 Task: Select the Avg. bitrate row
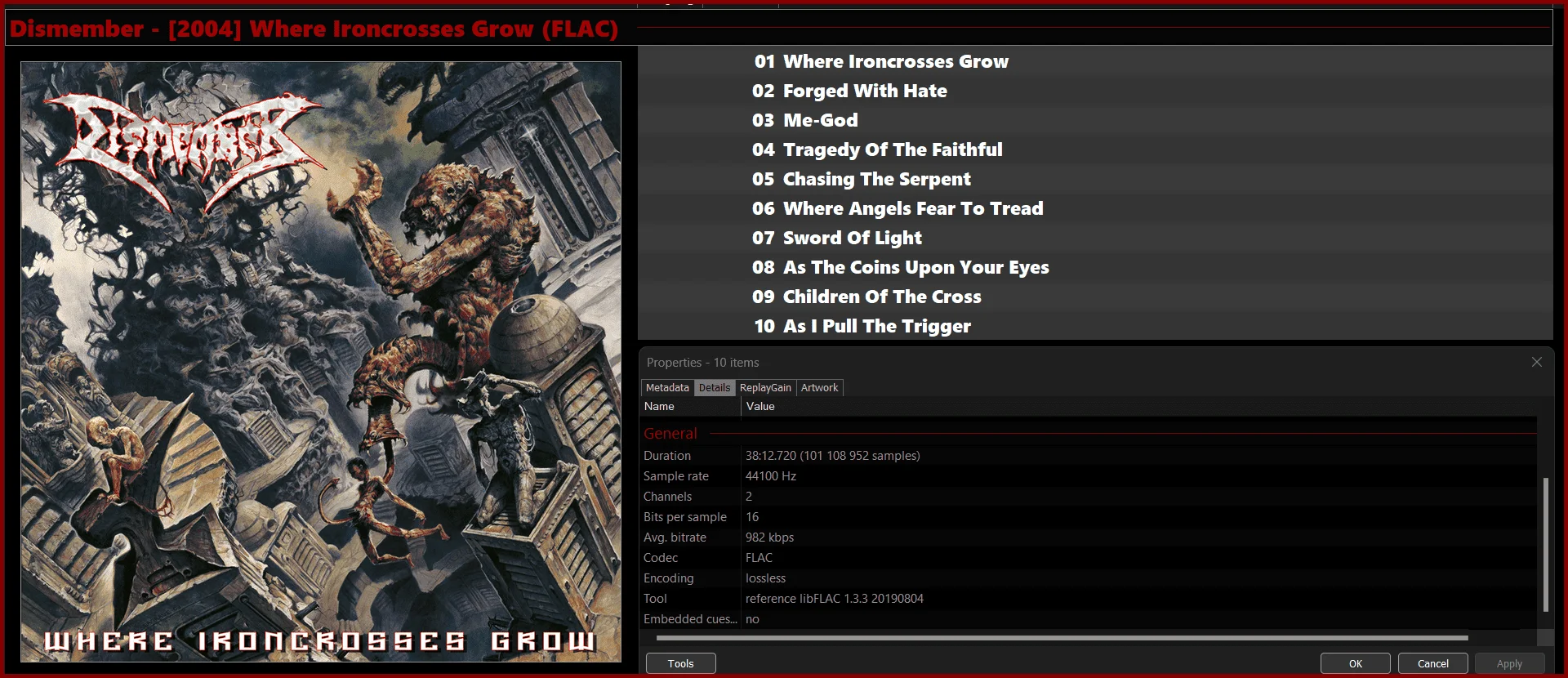tap(1089, 537)
